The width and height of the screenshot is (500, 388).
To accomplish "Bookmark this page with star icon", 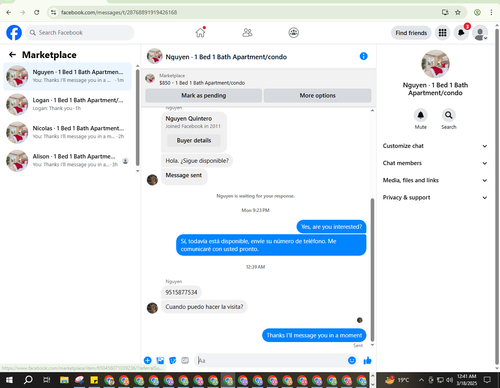I will [x=458, y=12].
